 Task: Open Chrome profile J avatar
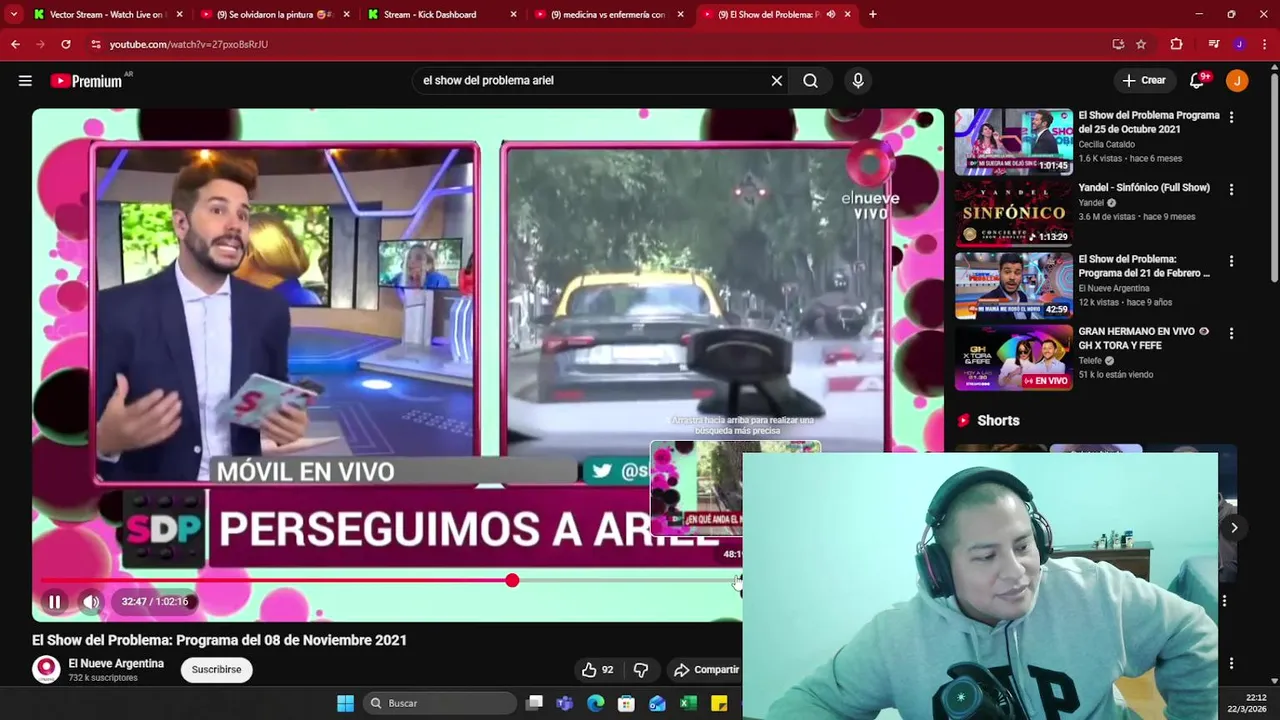pyautogui.click(x=1239, y=44)
